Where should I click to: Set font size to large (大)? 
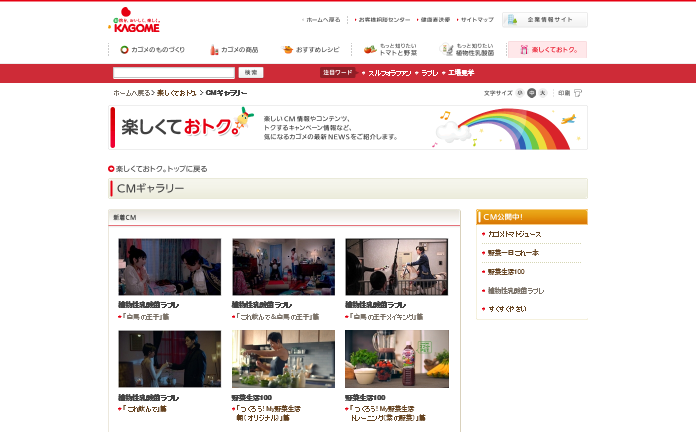click(542, 93)
